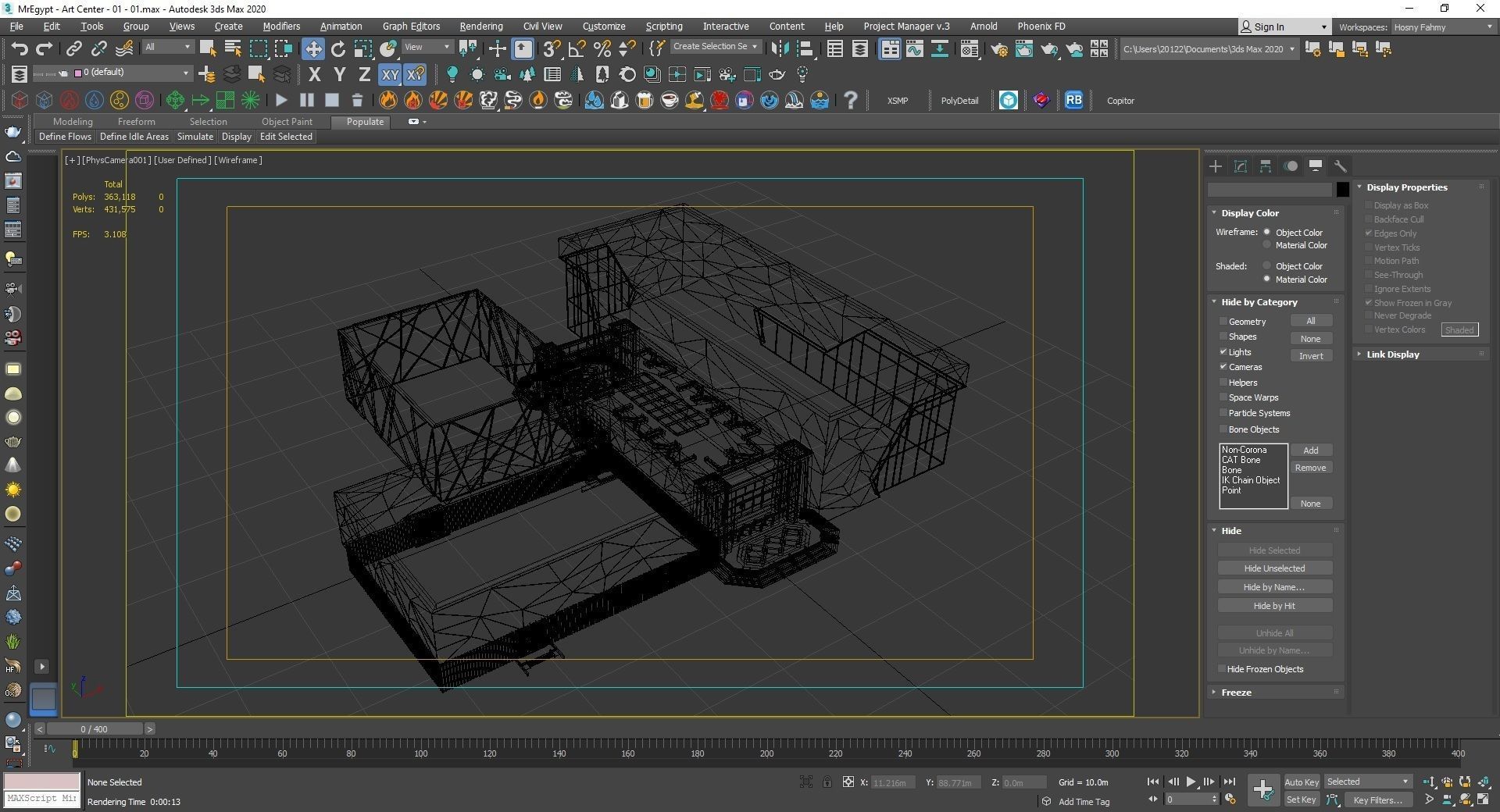The image size is (1500, 812).
Task: Toggle the selection lock icon
Action: click(x=827, y=782)
